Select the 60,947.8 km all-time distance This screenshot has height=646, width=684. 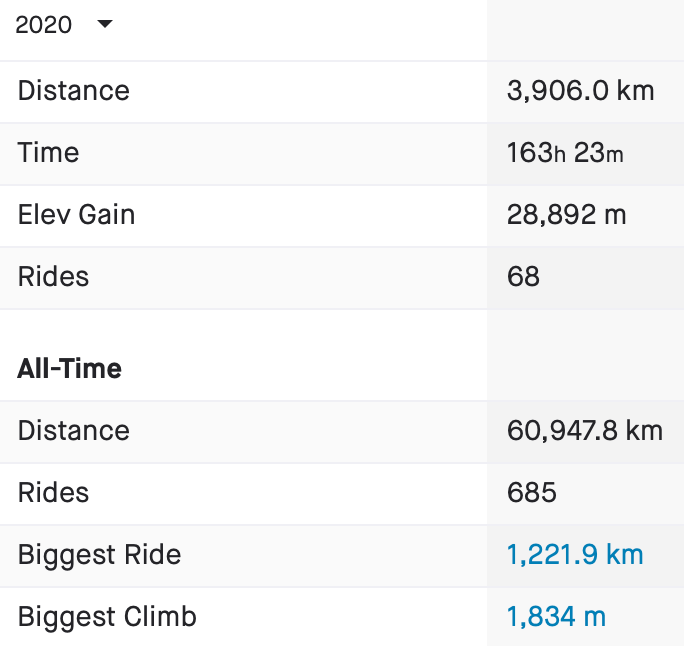[x=585, y=431]
